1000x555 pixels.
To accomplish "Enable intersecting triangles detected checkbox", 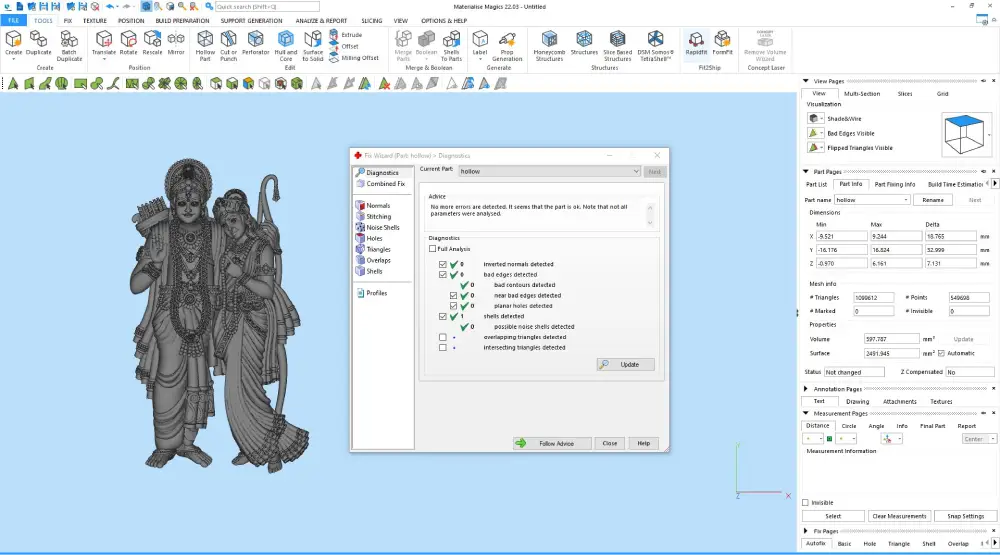I will point(443,348).
